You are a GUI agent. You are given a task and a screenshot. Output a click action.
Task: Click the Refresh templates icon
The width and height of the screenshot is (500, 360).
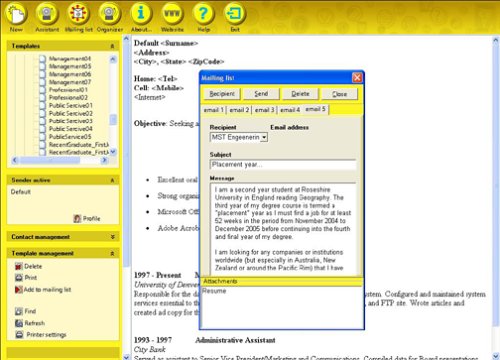point(19,323)
